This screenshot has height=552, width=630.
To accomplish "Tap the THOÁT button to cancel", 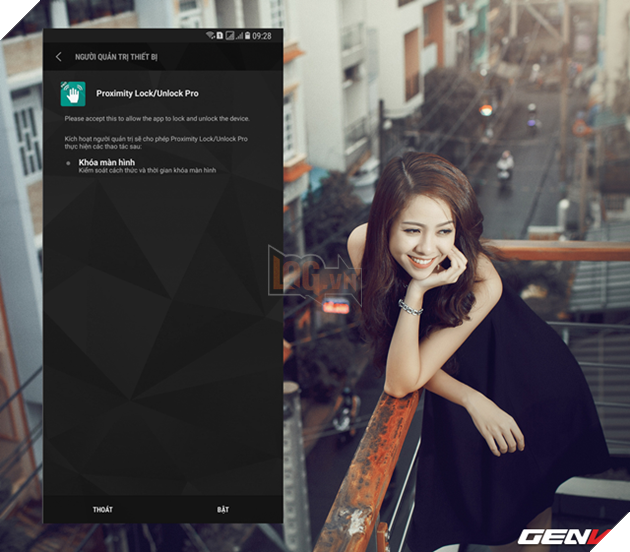I will [x=103, y=509].
